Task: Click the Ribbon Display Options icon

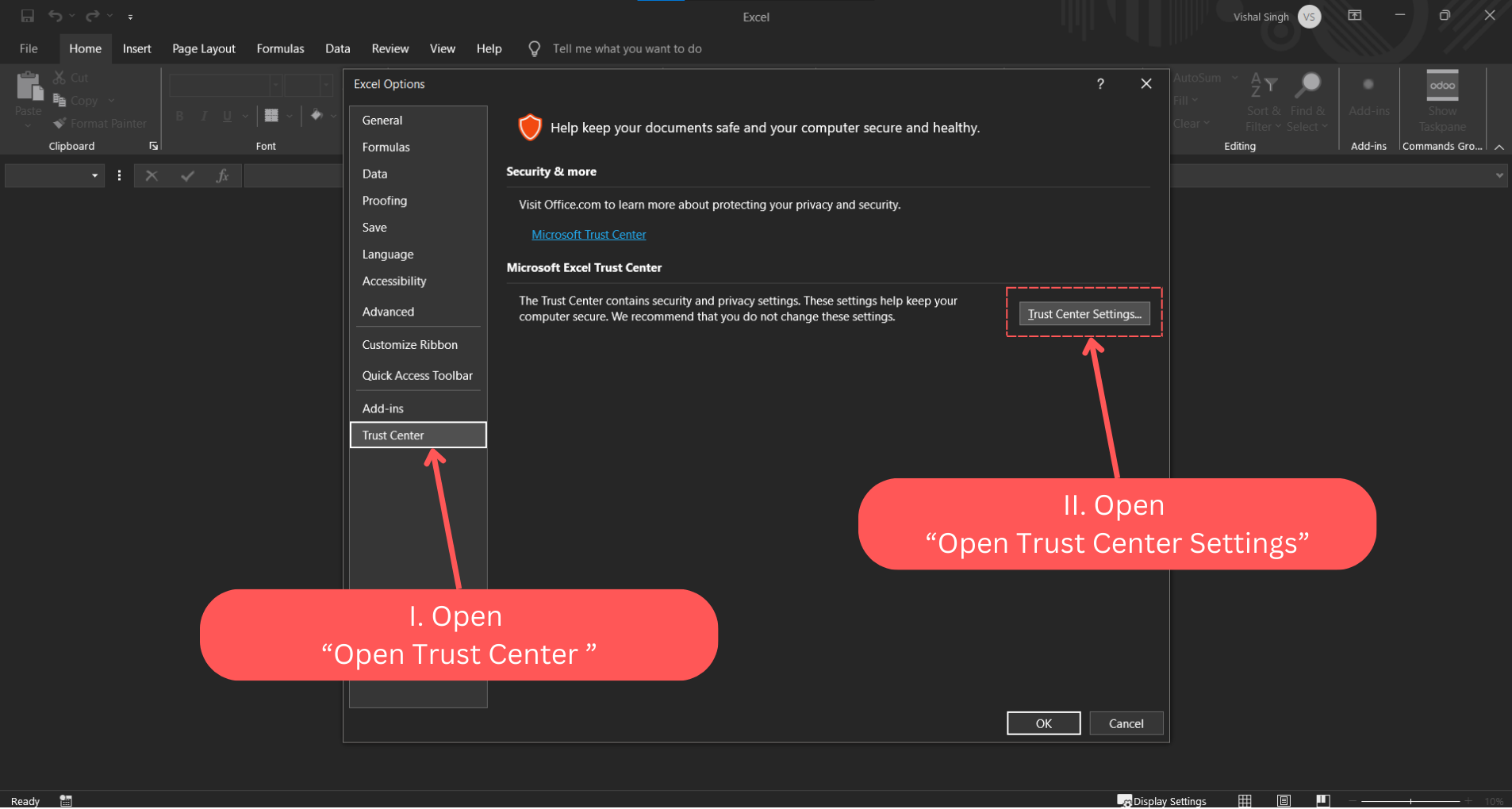Action: point(1355,16)
